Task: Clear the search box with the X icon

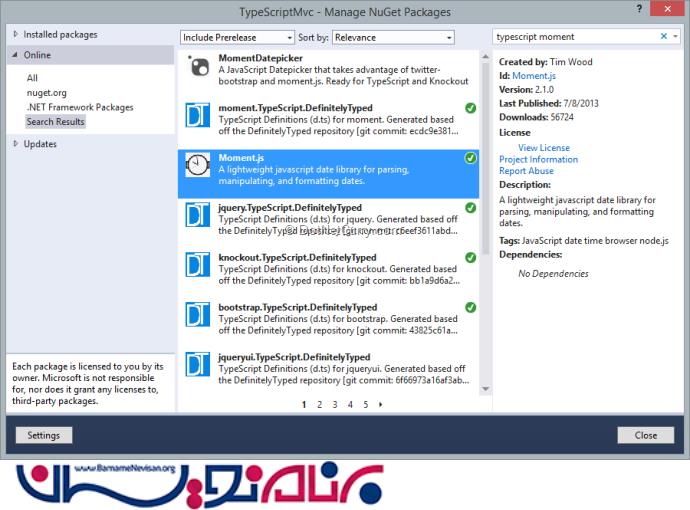Action: tap(664, 37)
